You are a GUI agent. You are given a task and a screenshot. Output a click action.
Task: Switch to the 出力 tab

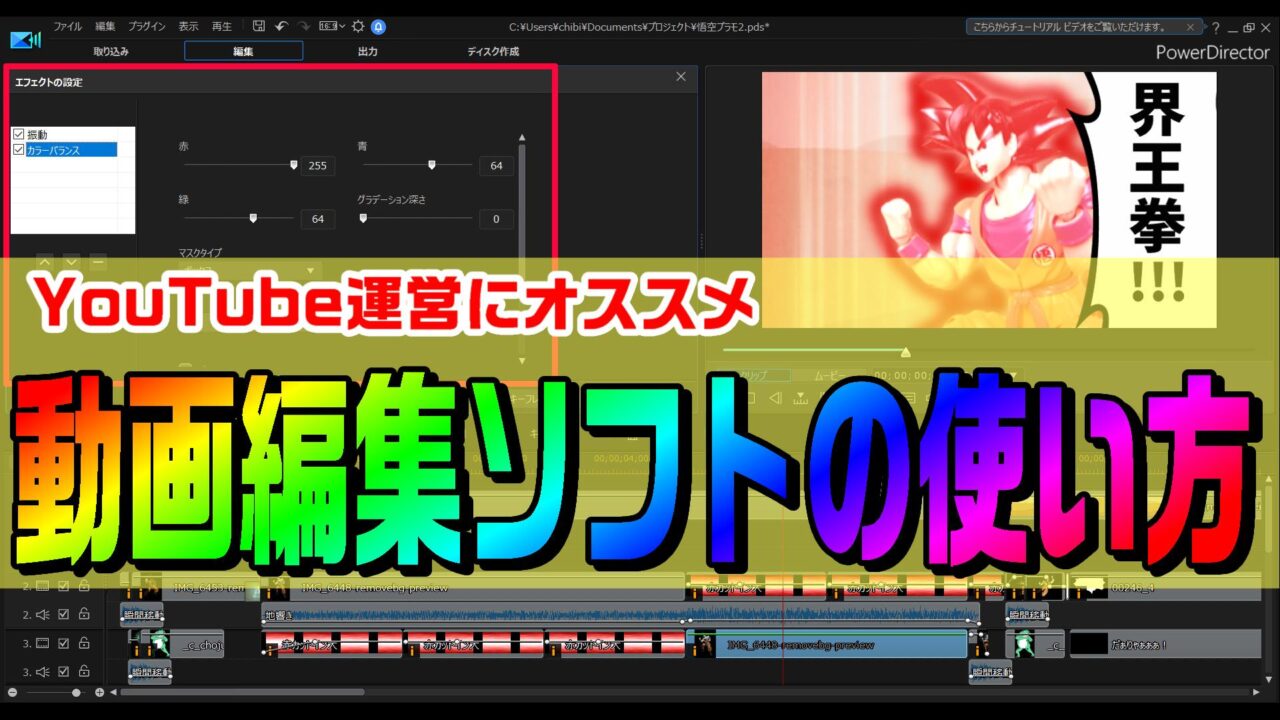point(368,51)
